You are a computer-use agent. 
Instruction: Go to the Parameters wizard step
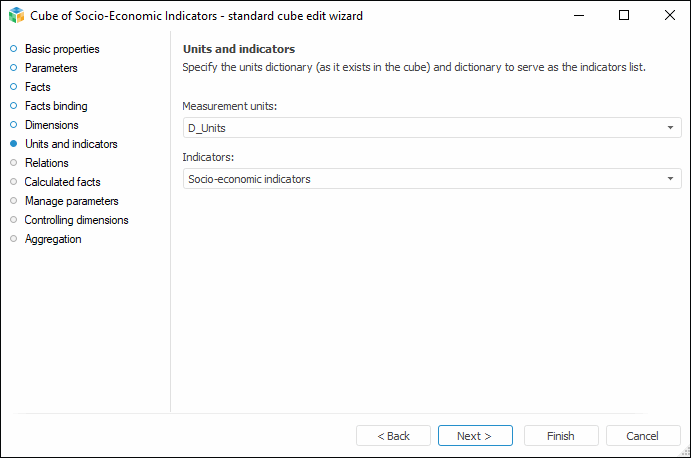51,68
